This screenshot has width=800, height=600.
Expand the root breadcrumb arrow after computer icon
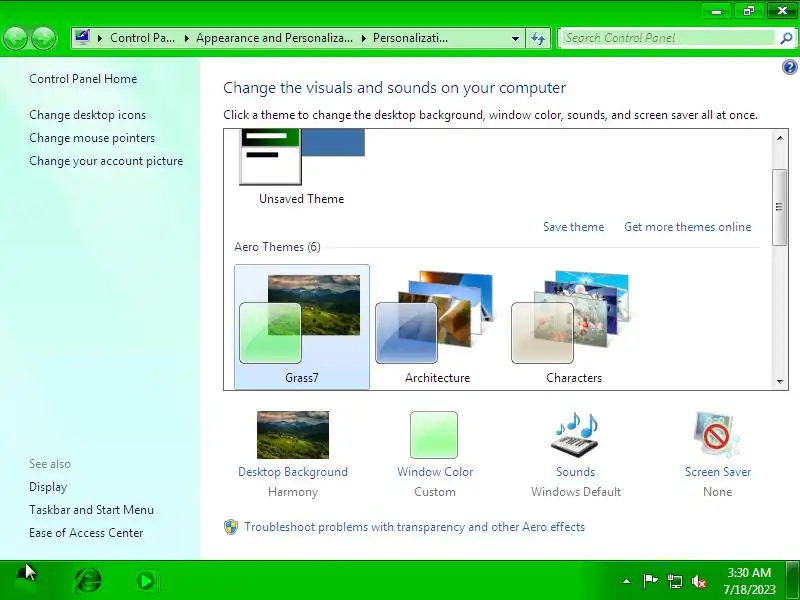click(99, 38)
